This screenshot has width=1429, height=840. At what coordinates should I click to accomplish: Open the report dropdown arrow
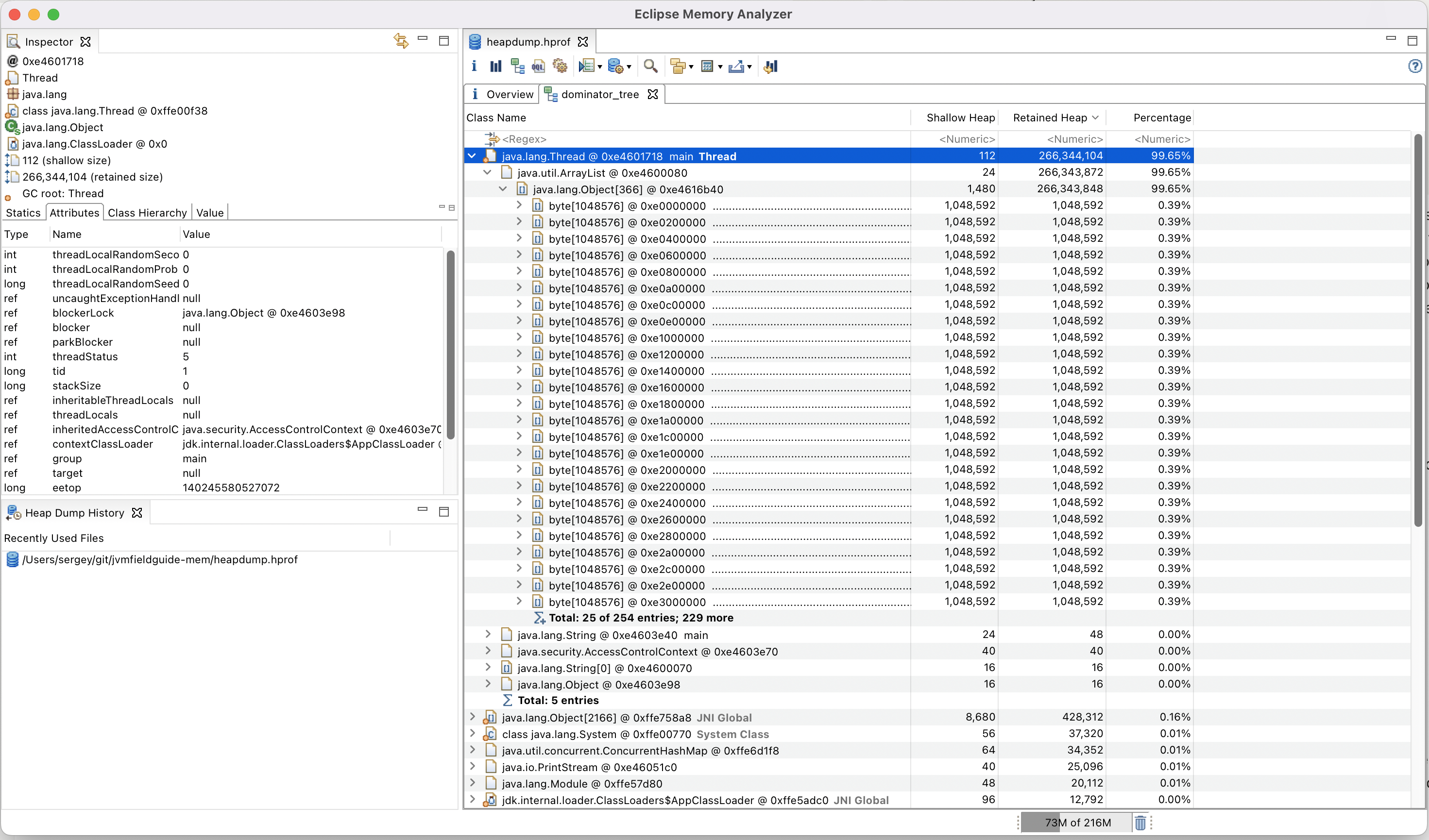[x=600, y=67]
